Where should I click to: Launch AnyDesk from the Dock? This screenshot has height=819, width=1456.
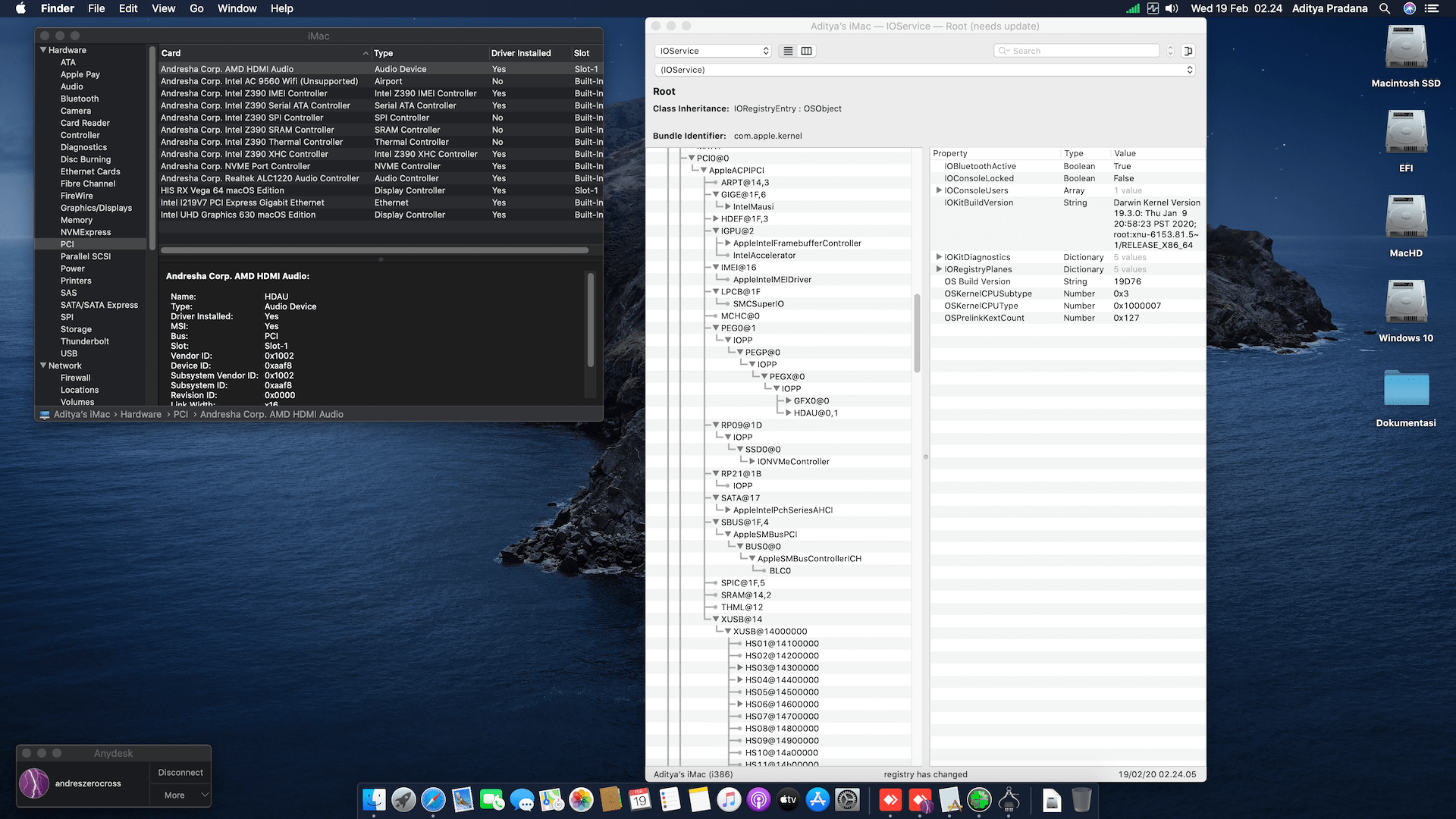pos(890,800)
